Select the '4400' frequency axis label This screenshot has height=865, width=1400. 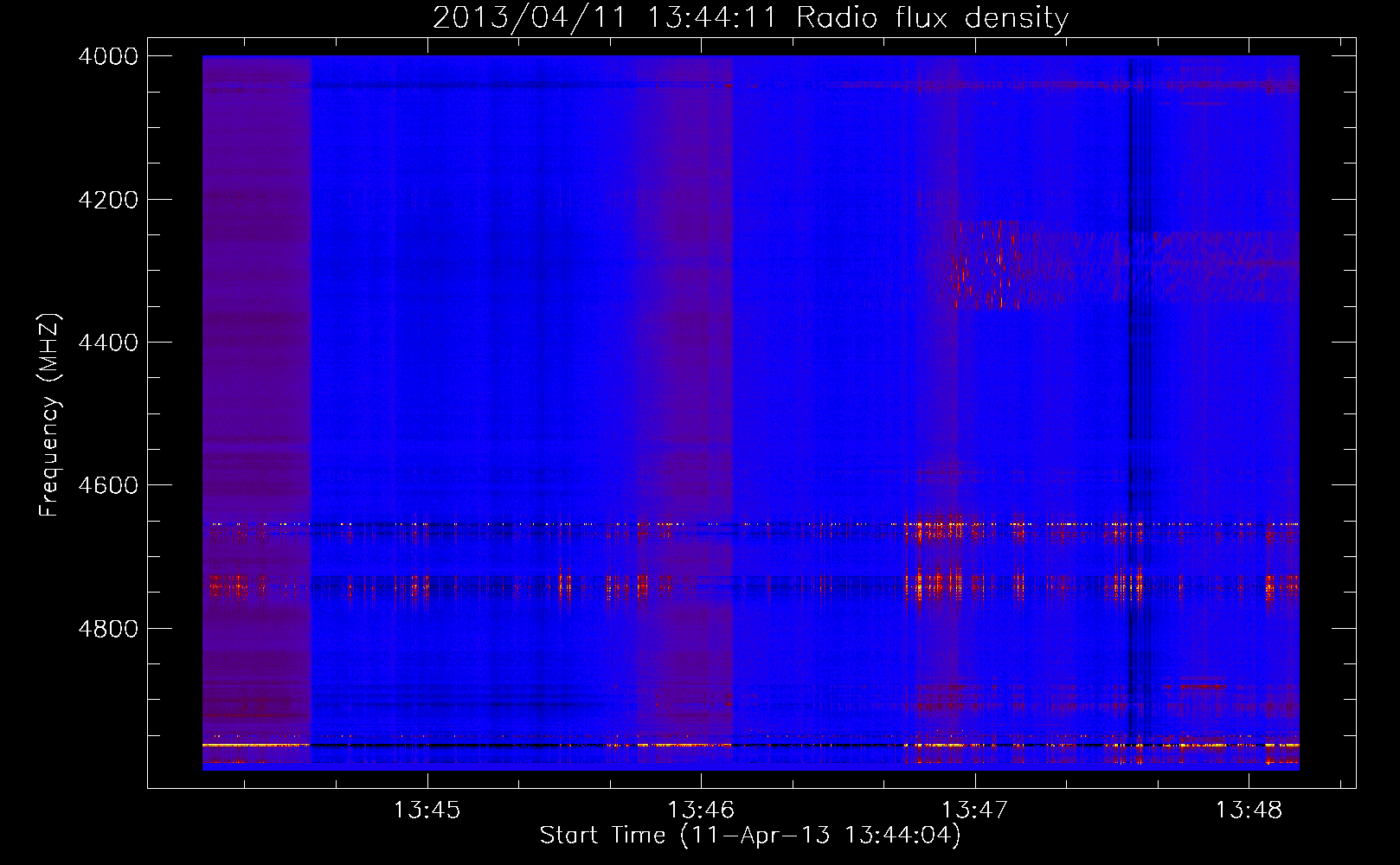click(x=107, y=343)
